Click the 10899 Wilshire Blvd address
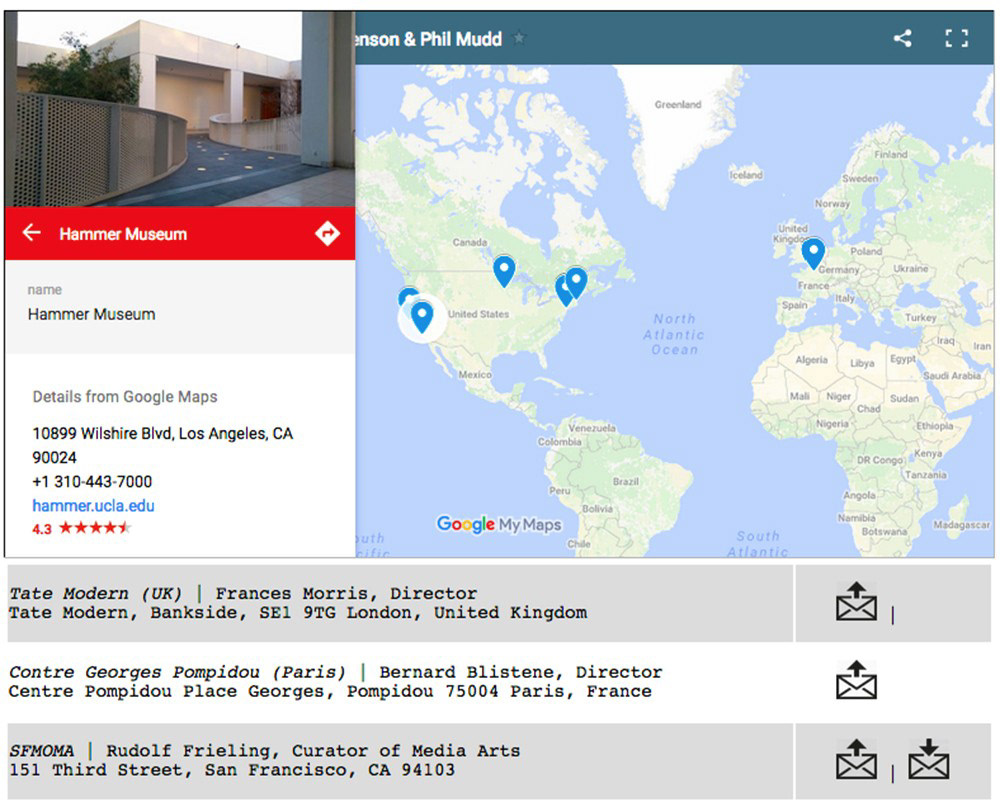 pos(163,445)
